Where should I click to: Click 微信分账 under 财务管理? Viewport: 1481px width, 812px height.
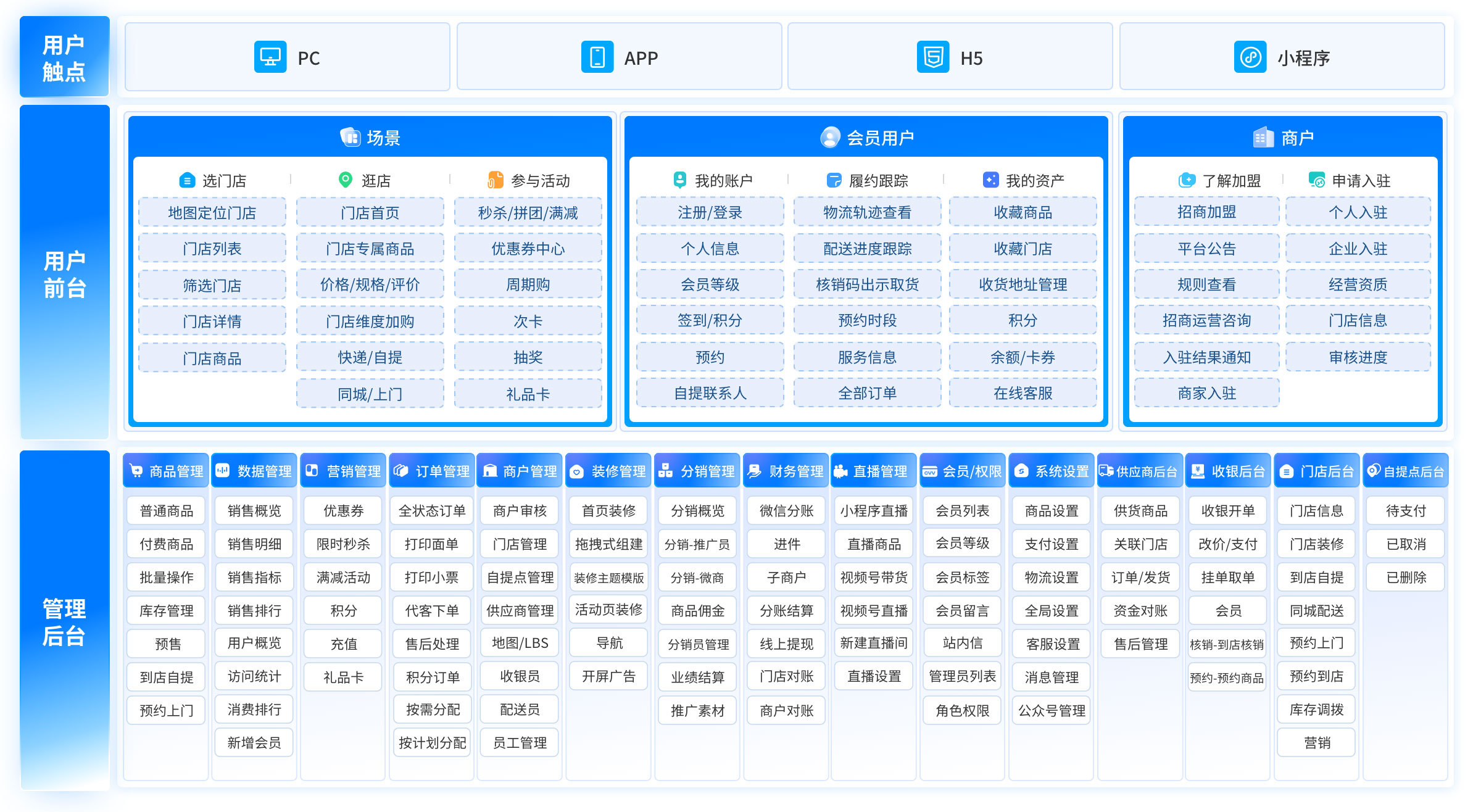(787, 510)
